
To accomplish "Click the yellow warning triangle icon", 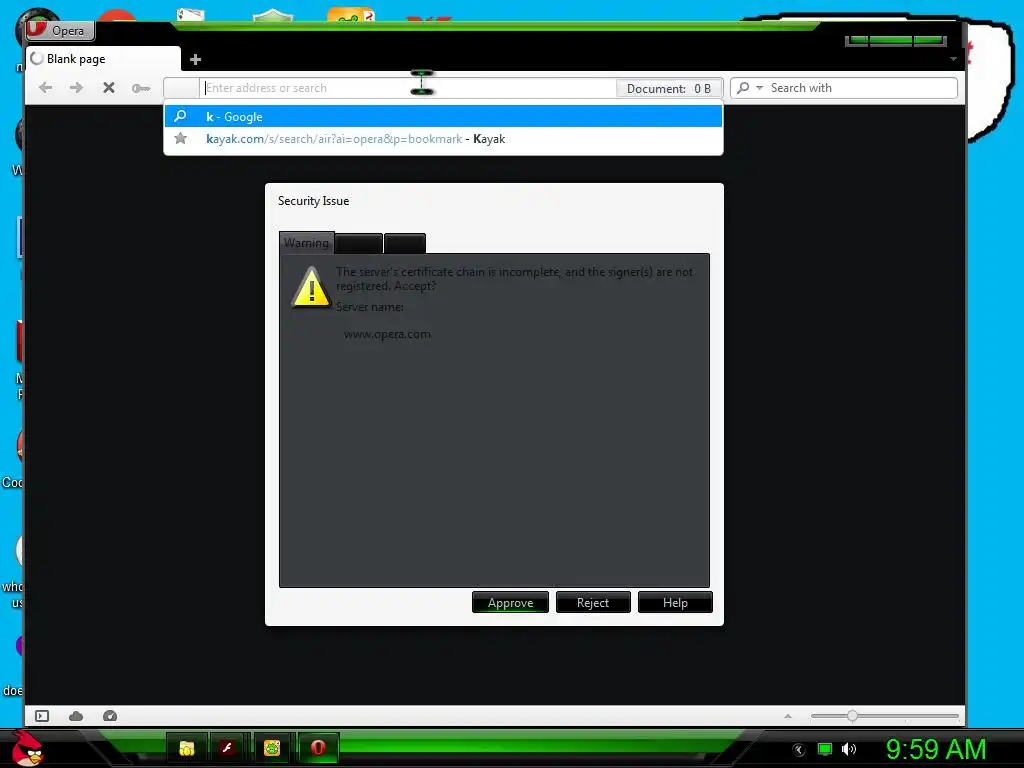I will click(x=312, y=287).
